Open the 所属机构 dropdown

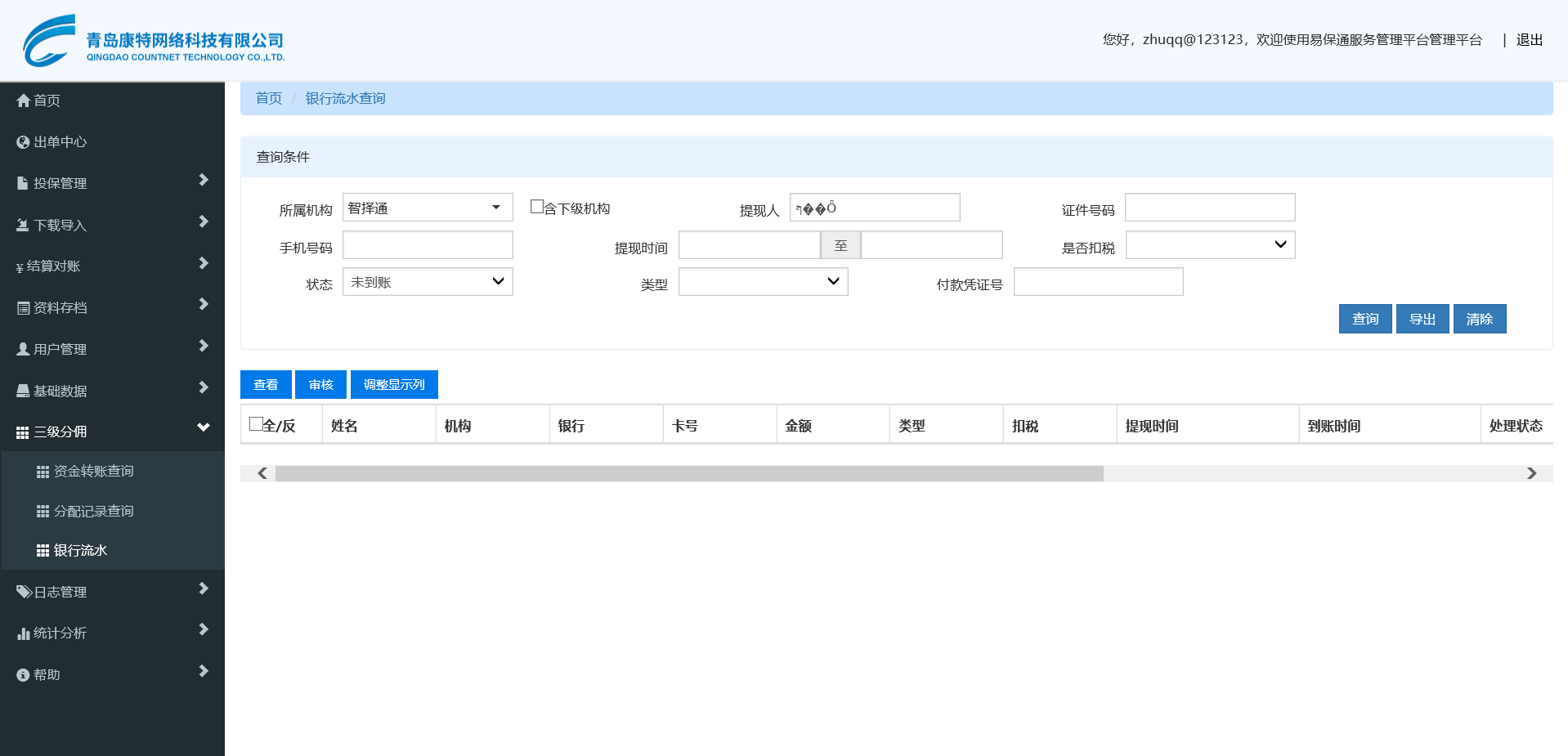(427, 208)
